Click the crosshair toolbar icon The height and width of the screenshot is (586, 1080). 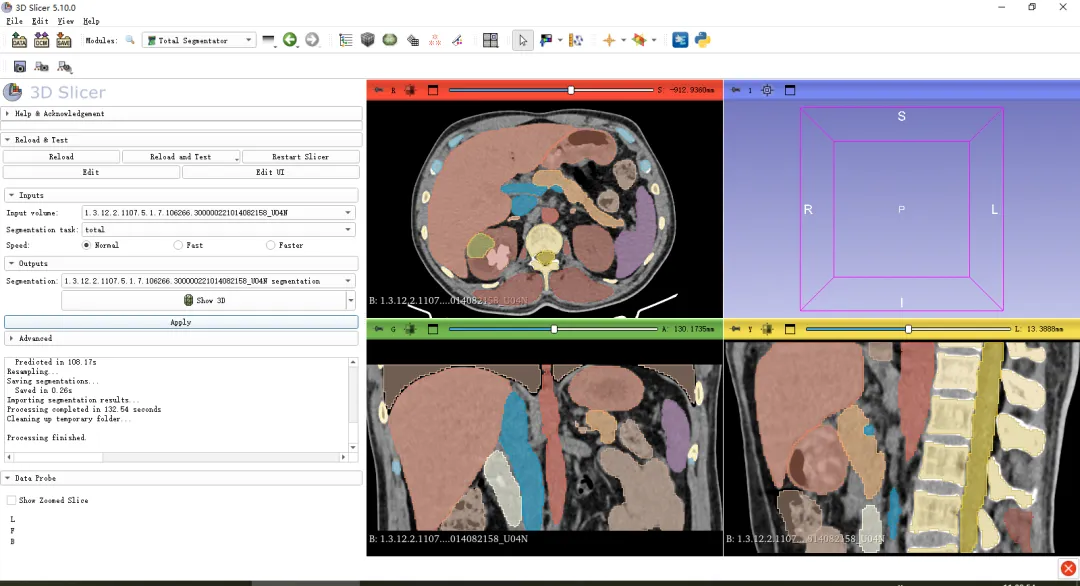(x=608, y=40)
